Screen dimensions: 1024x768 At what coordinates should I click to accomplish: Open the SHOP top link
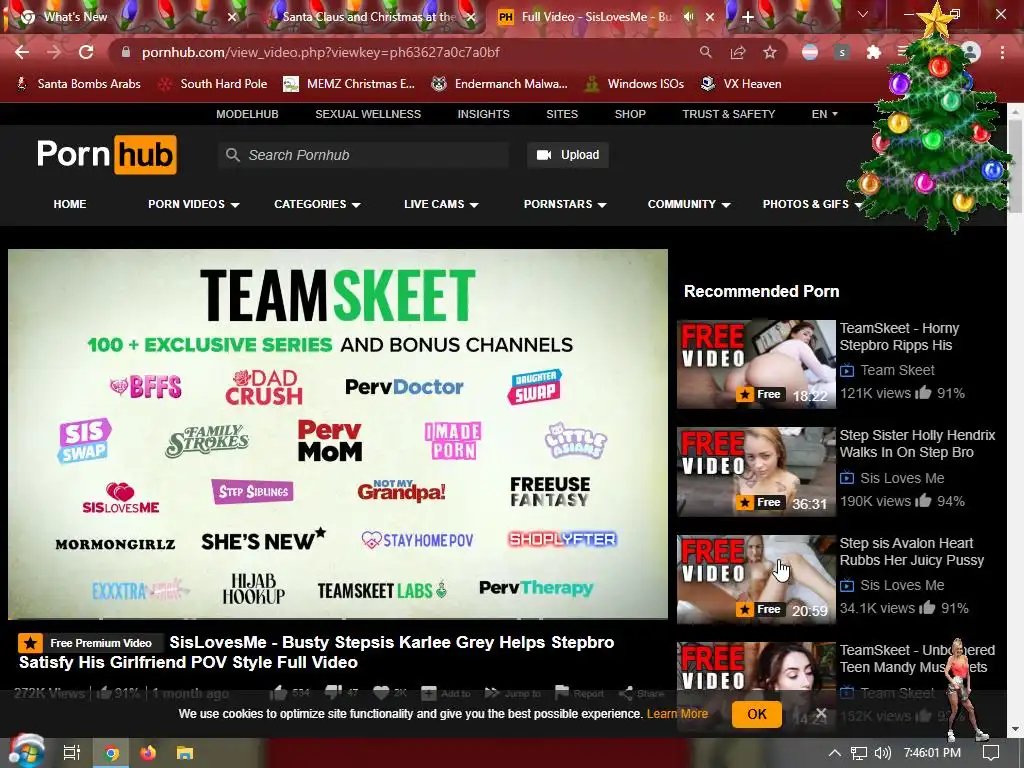(x=630, y=114)
